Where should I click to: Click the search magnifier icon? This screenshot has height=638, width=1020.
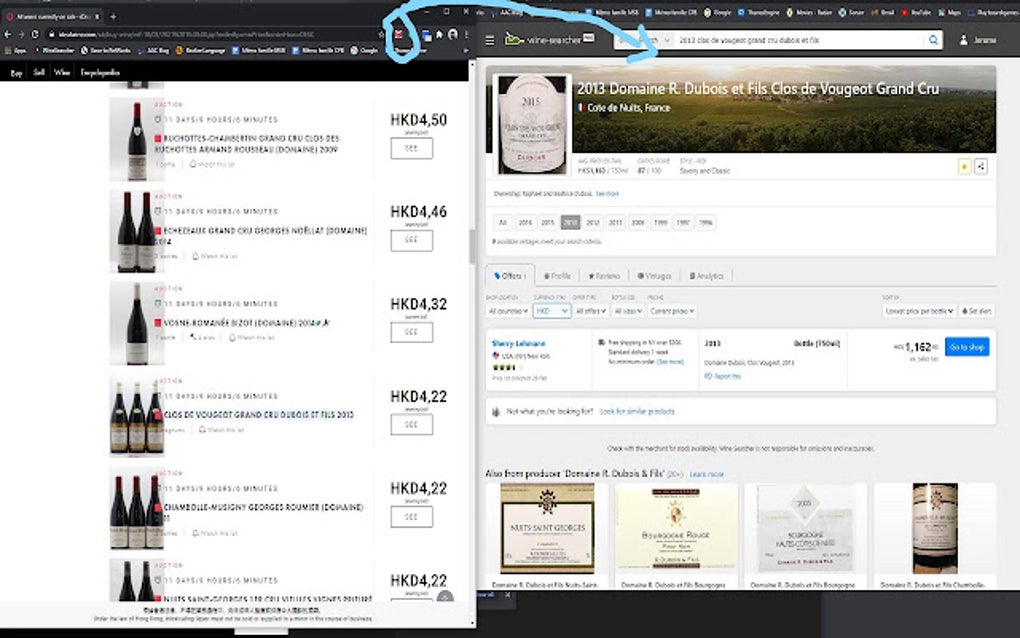[x=932, y=38]
